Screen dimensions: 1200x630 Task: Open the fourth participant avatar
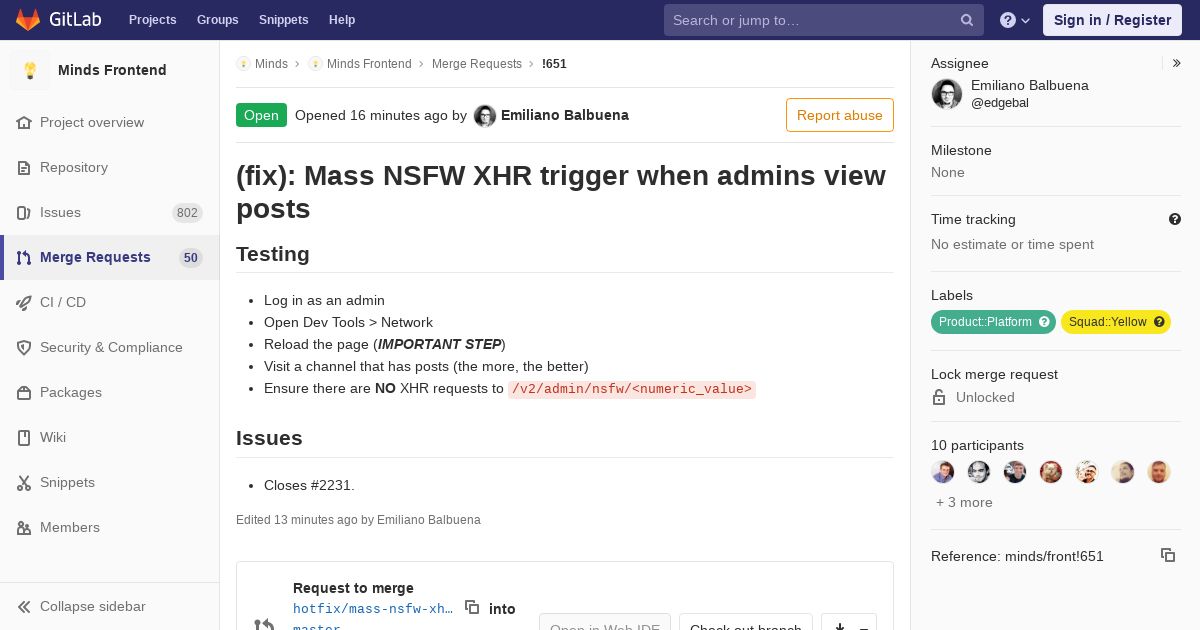(x=1051, y=472)
